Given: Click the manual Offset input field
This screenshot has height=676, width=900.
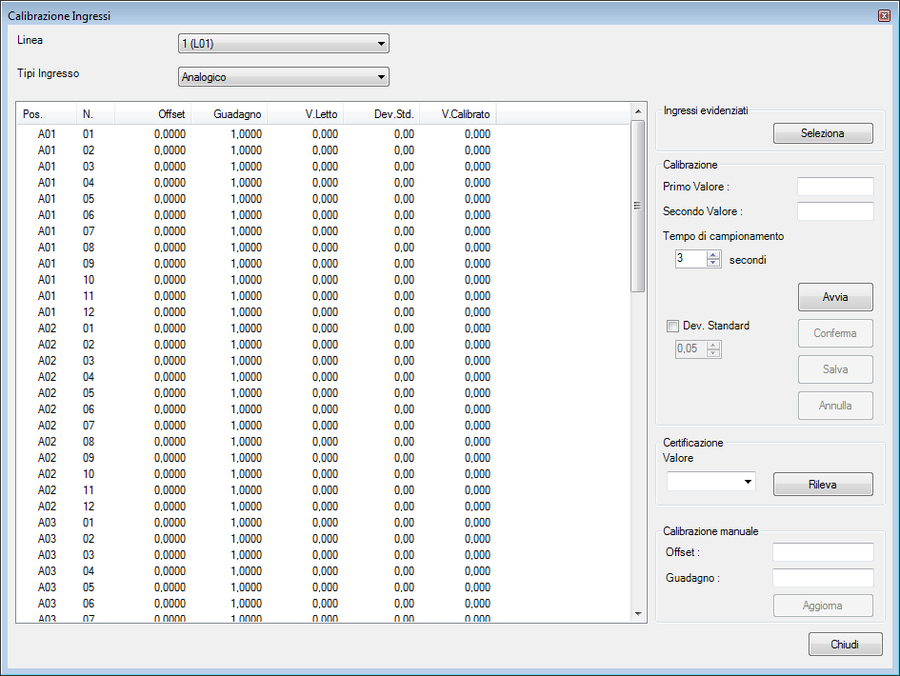Looking at the screenshot, I should [822, 552].
